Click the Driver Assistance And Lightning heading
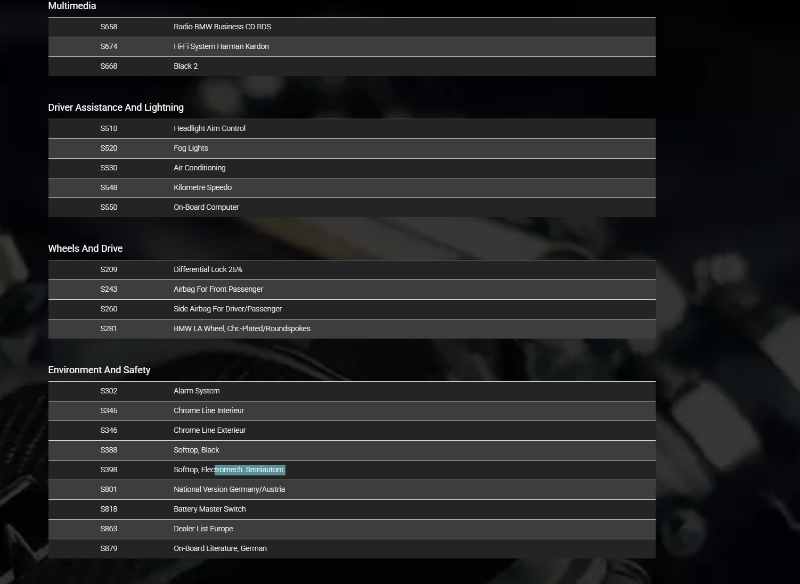Screen dimensions: 800x584 [x=116, y=107]
